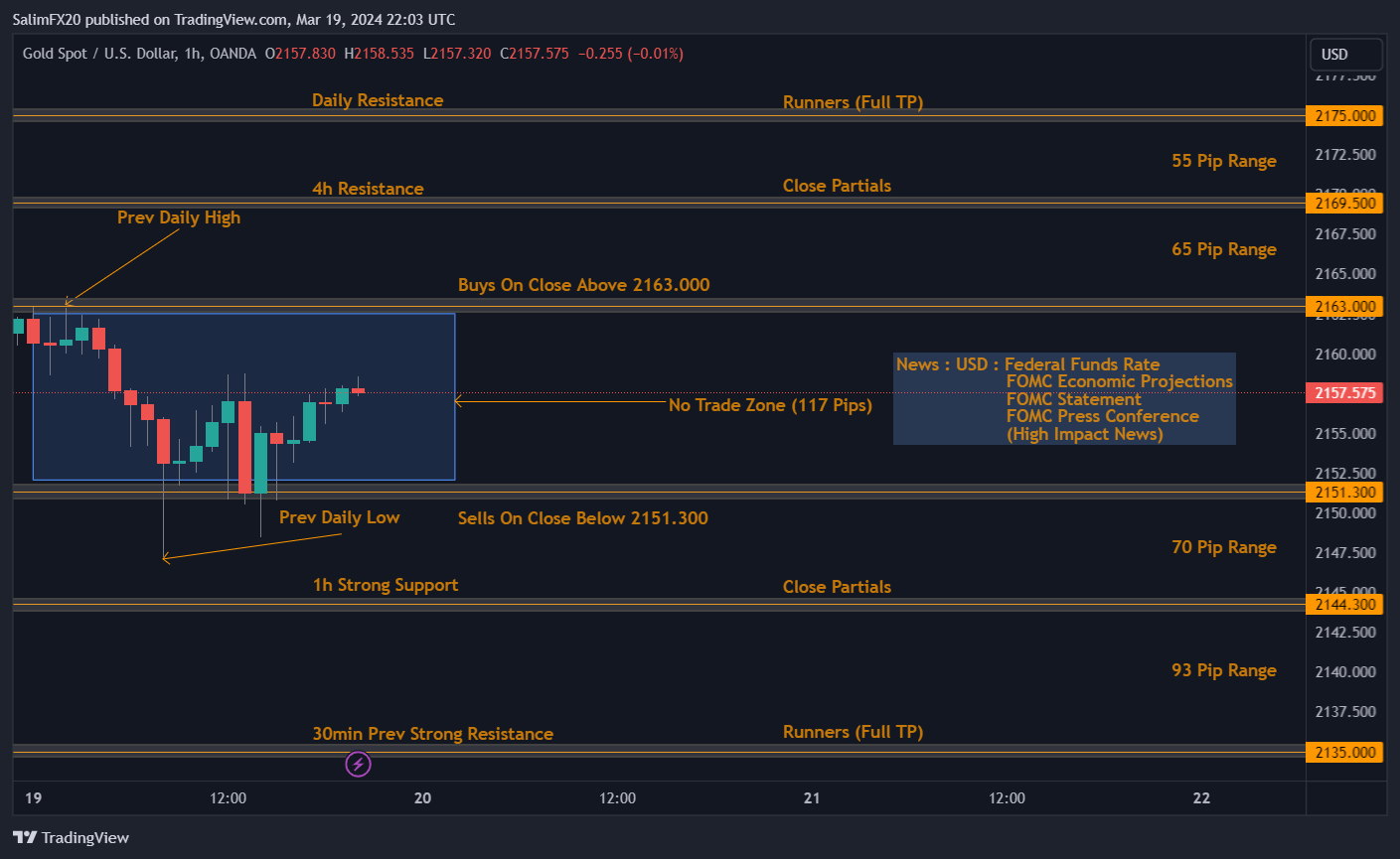Select the red current price tag 2157.575
This screenshot has width=1400, height=859.
pyautogui.click(x=1343, y=392)
